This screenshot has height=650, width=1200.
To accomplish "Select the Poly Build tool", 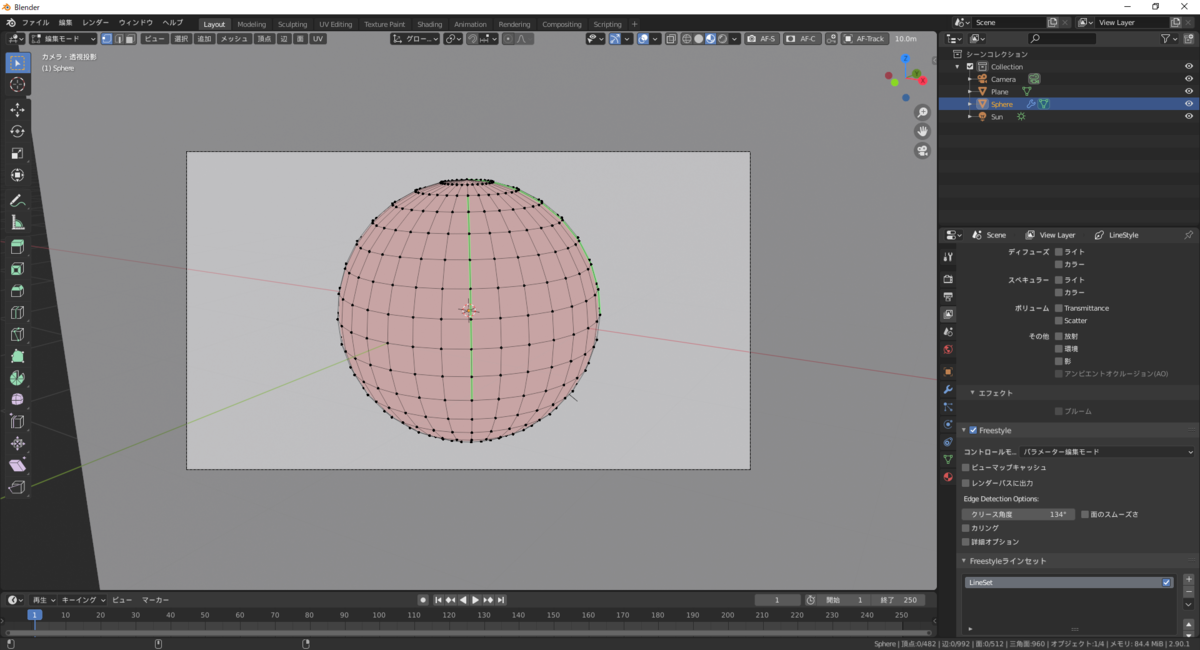I will click(17, 356).
